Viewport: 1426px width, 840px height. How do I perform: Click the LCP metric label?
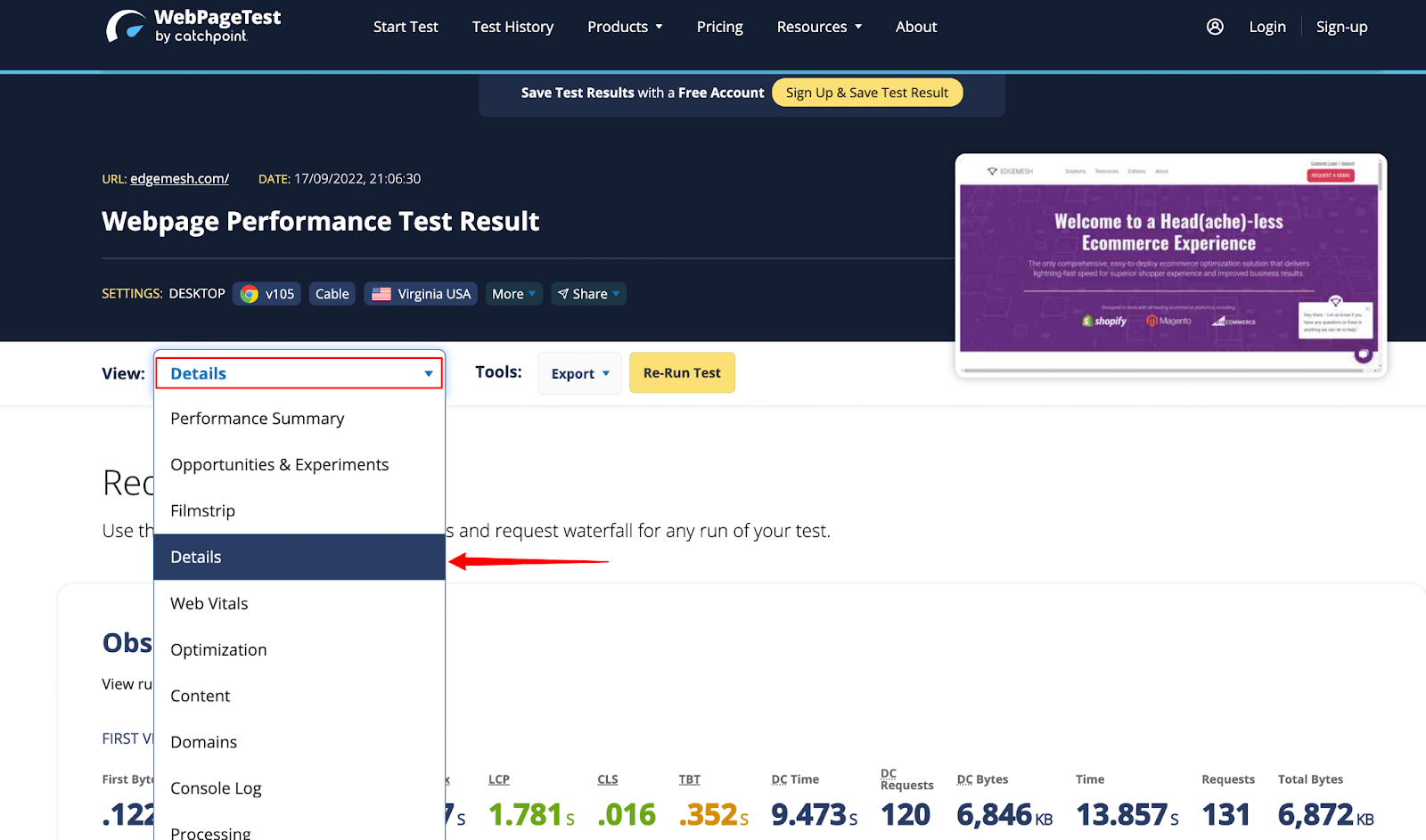point(499,779)
